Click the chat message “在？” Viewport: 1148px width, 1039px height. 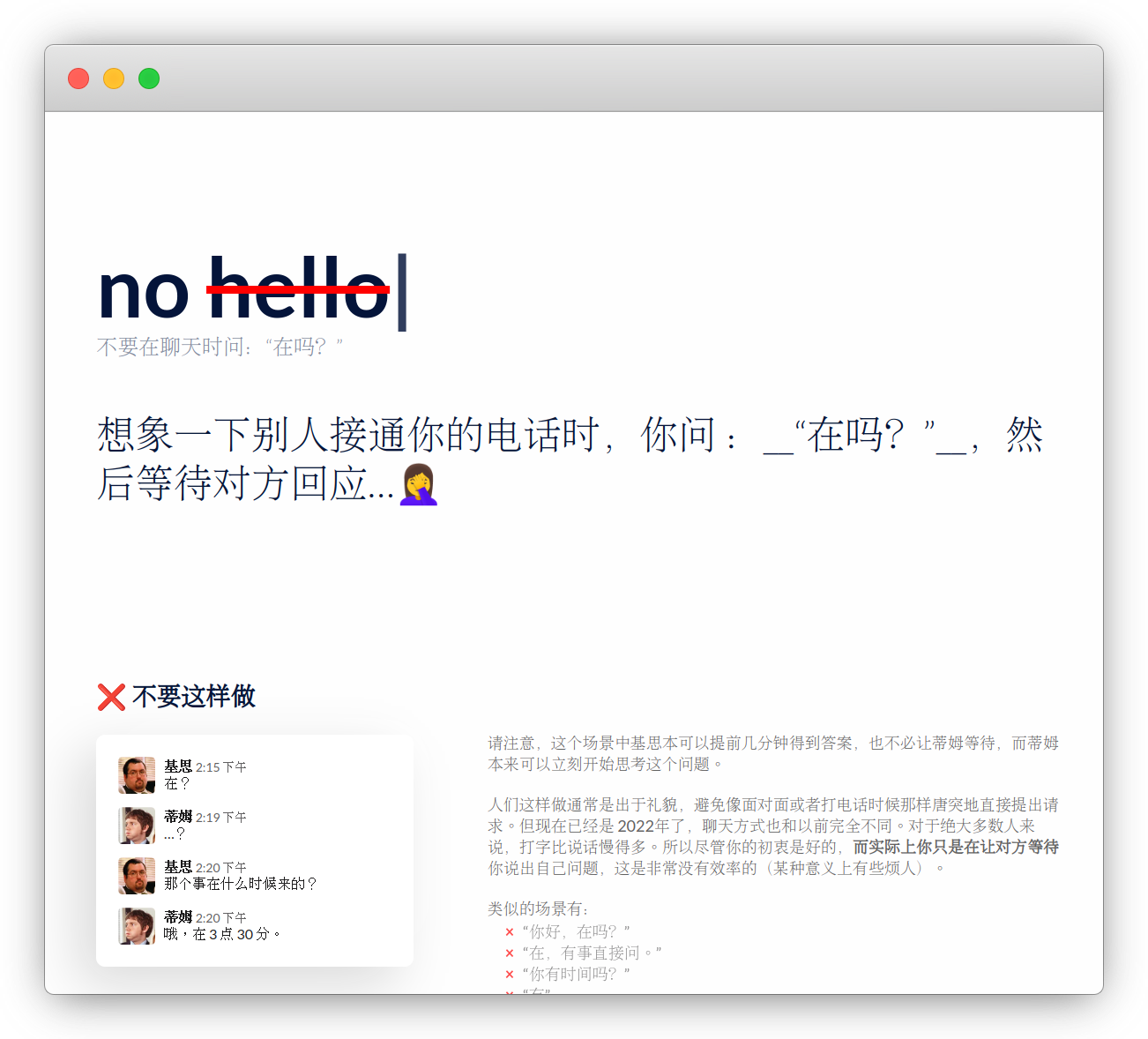pyautogui.click(x=177, y=783)
